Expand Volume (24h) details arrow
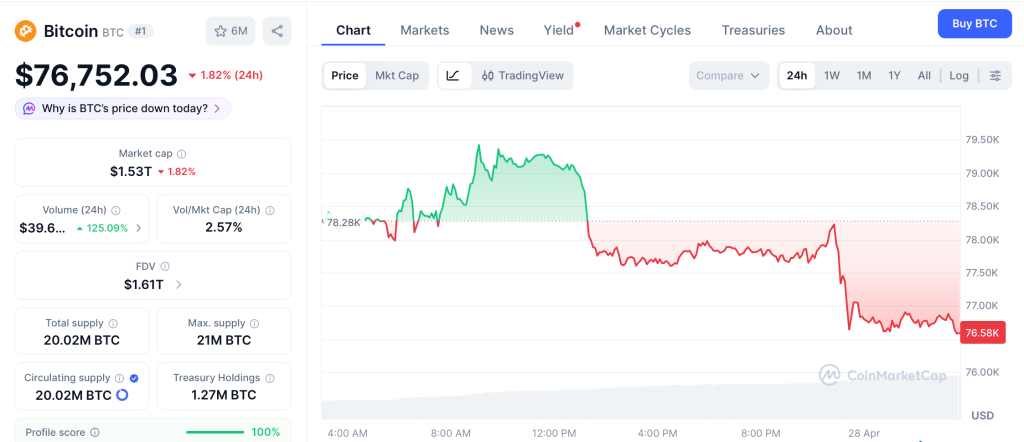The height and width of the screenshot is (442, 1024). click(x=138, y=228)
